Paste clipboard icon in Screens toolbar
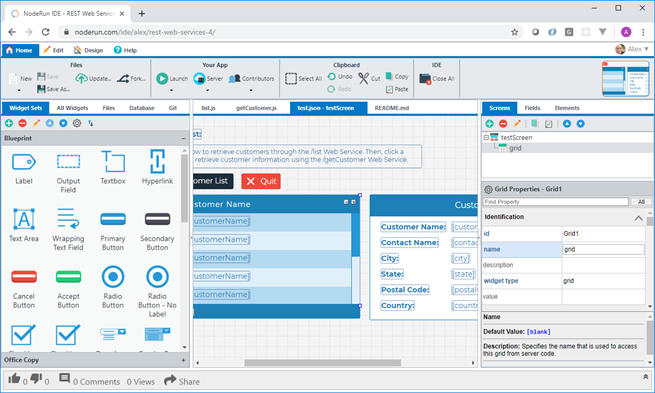 [x=548, y=124]
